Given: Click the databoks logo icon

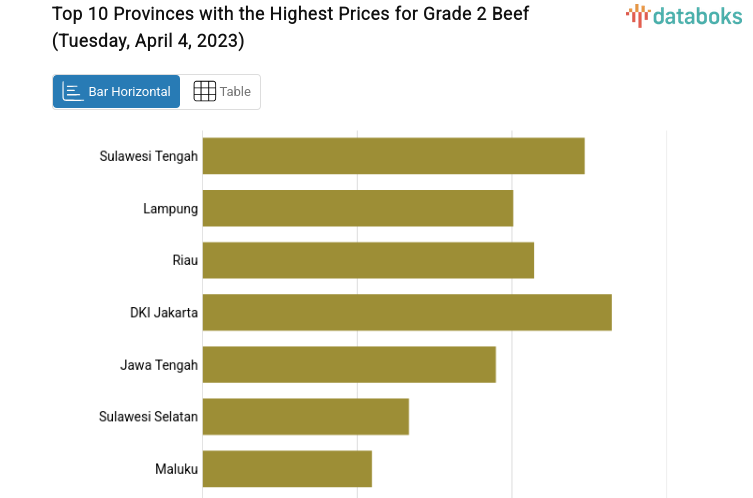Looking at the screenshot, I should [638, 14].
